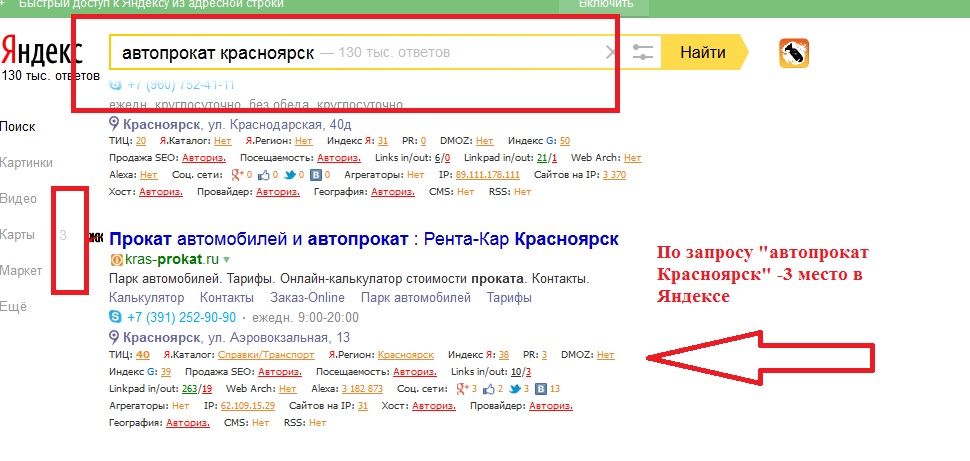The image size is (970, 461).
Task: Click the phone number +7 (391) 252-90-90
Action: [x=181, y=317]
